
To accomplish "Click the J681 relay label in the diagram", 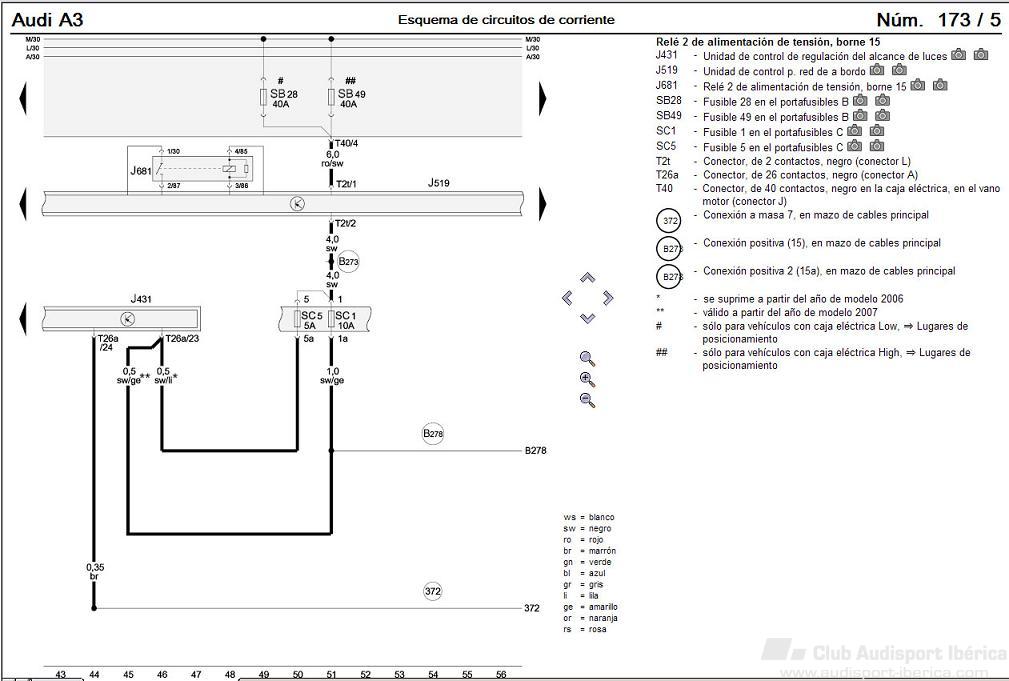I will pyautogui.click(x=141, y=171).
